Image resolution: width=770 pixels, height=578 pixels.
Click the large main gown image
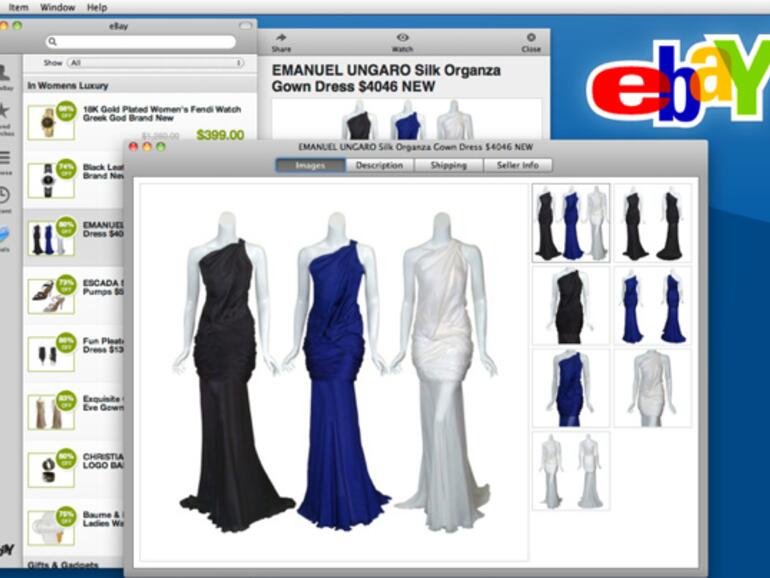pos(334,372)
